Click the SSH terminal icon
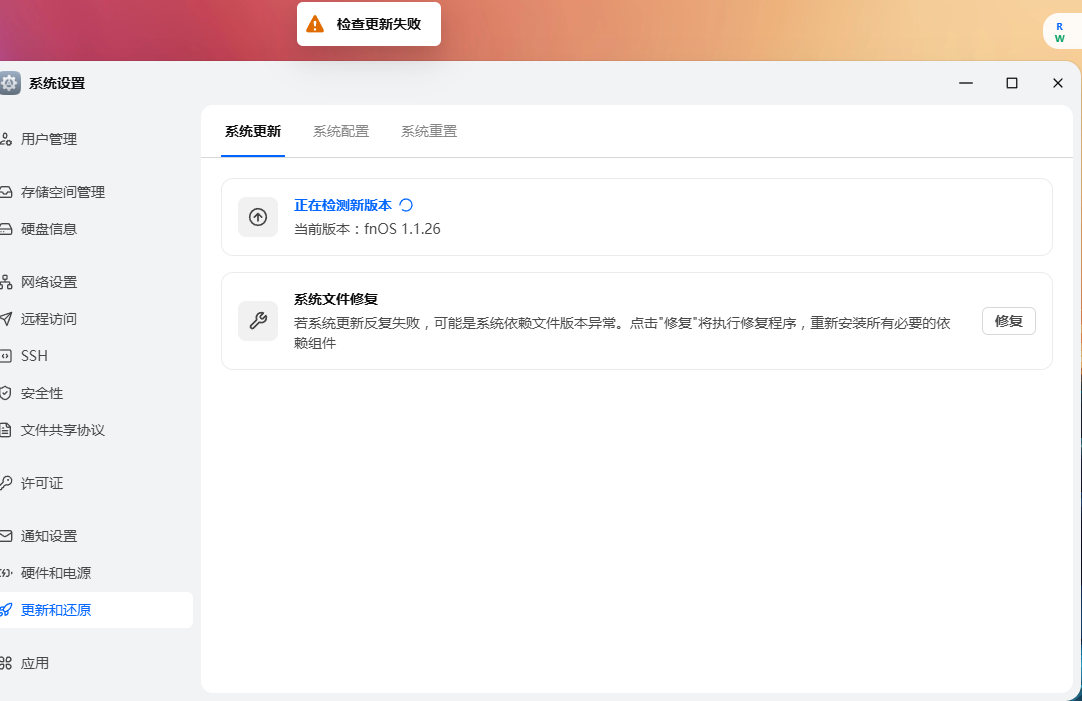 pyautogui.click(x=6, y=356)
